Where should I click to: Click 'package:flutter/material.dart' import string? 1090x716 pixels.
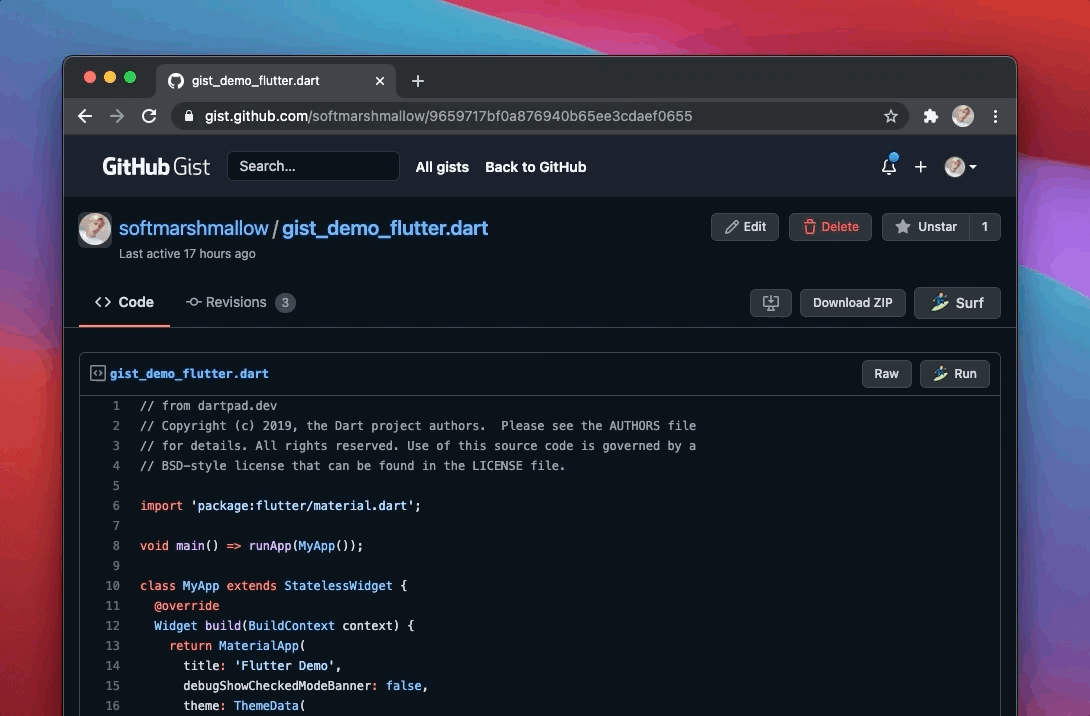302,506
